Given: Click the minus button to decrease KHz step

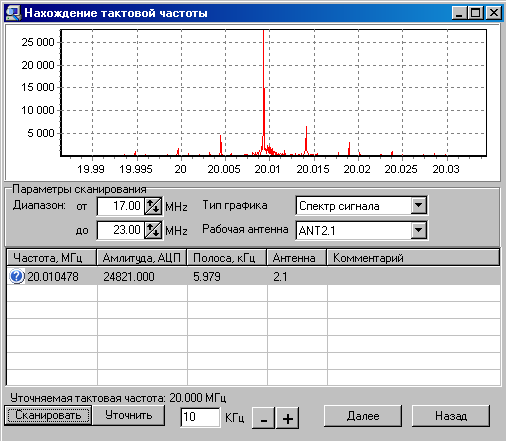Looking at the screenshot, I should pyautogui.click(x=263, y=417).
